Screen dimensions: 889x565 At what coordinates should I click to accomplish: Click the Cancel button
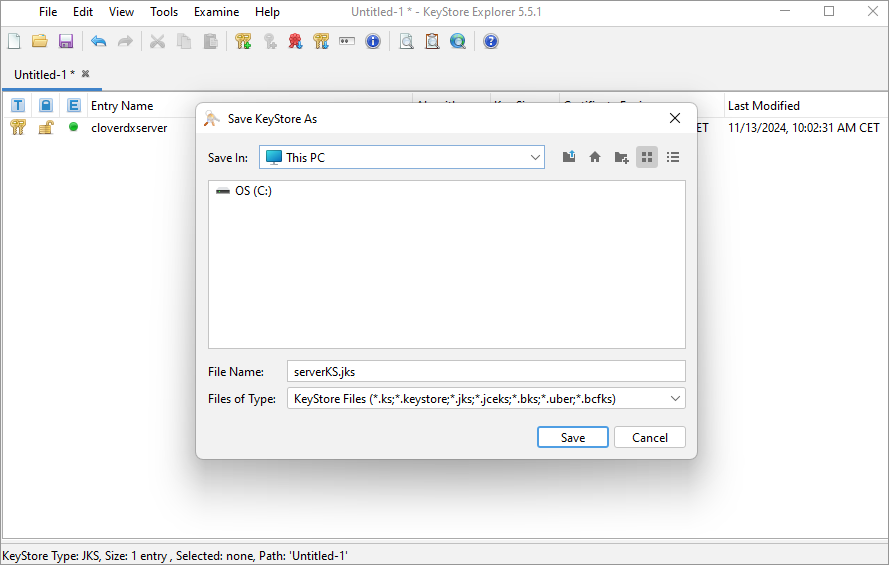(650, 437)
